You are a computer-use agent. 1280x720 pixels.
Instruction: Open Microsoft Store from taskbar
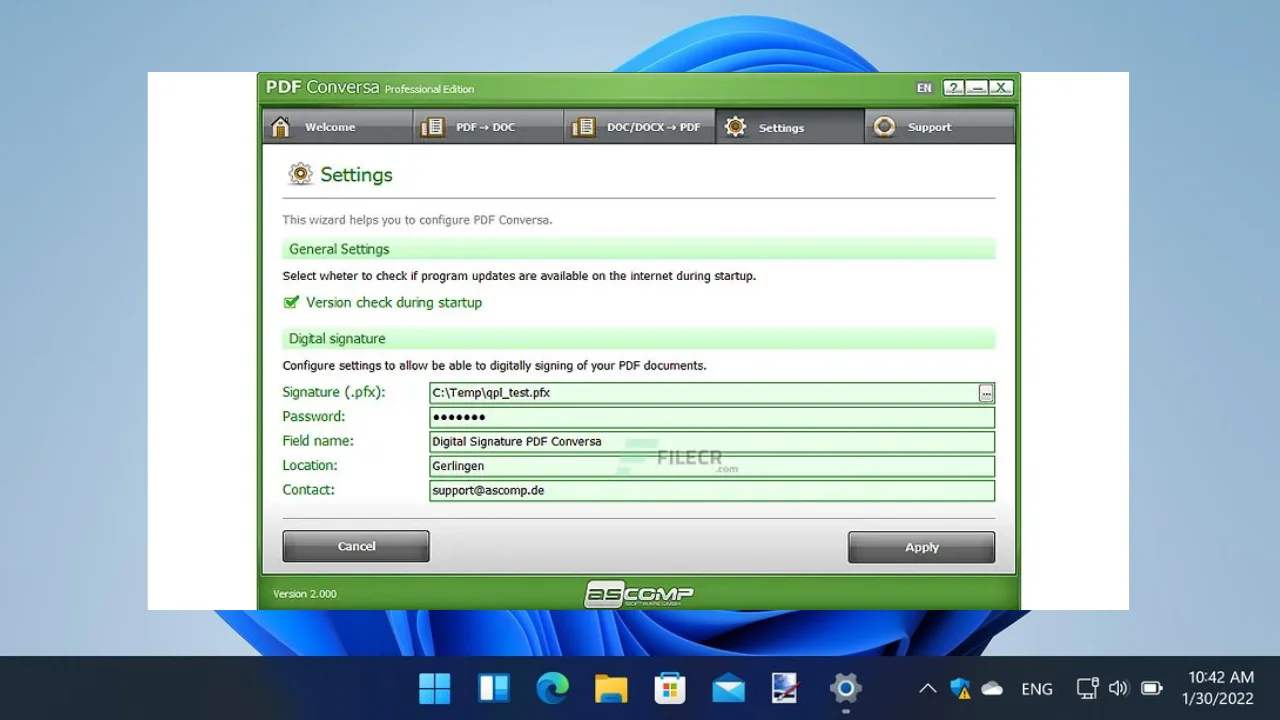click(x=670, y=688)
